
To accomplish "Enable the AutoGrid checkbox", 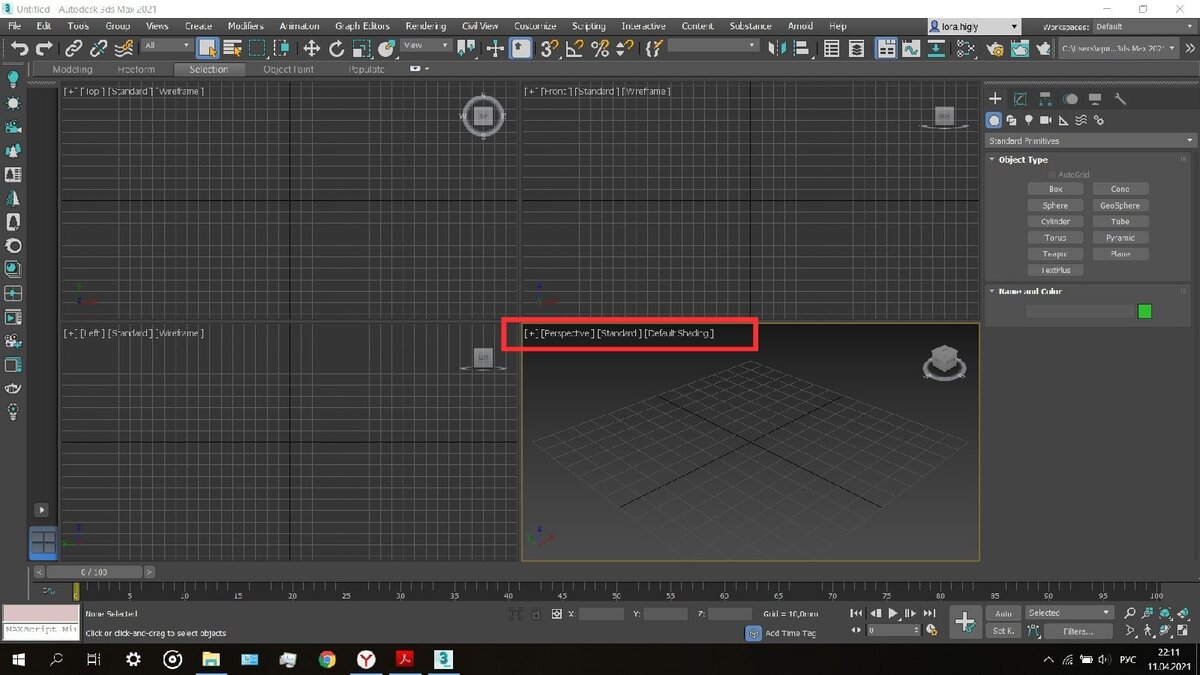I will point(1051,174).
